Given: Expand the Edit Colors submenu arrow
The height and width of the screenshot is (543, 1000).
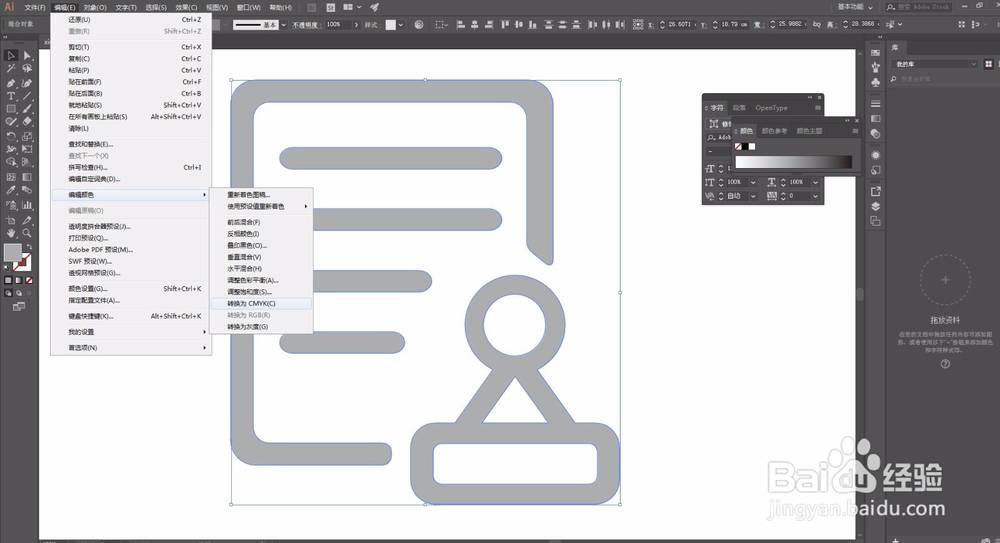Looking at the screenshot, I should 205,195.
